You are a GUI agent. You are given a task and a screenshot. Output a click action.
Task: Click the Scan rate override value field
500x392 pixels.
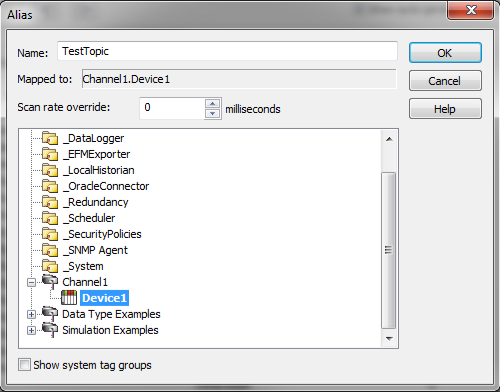[172, 108]
